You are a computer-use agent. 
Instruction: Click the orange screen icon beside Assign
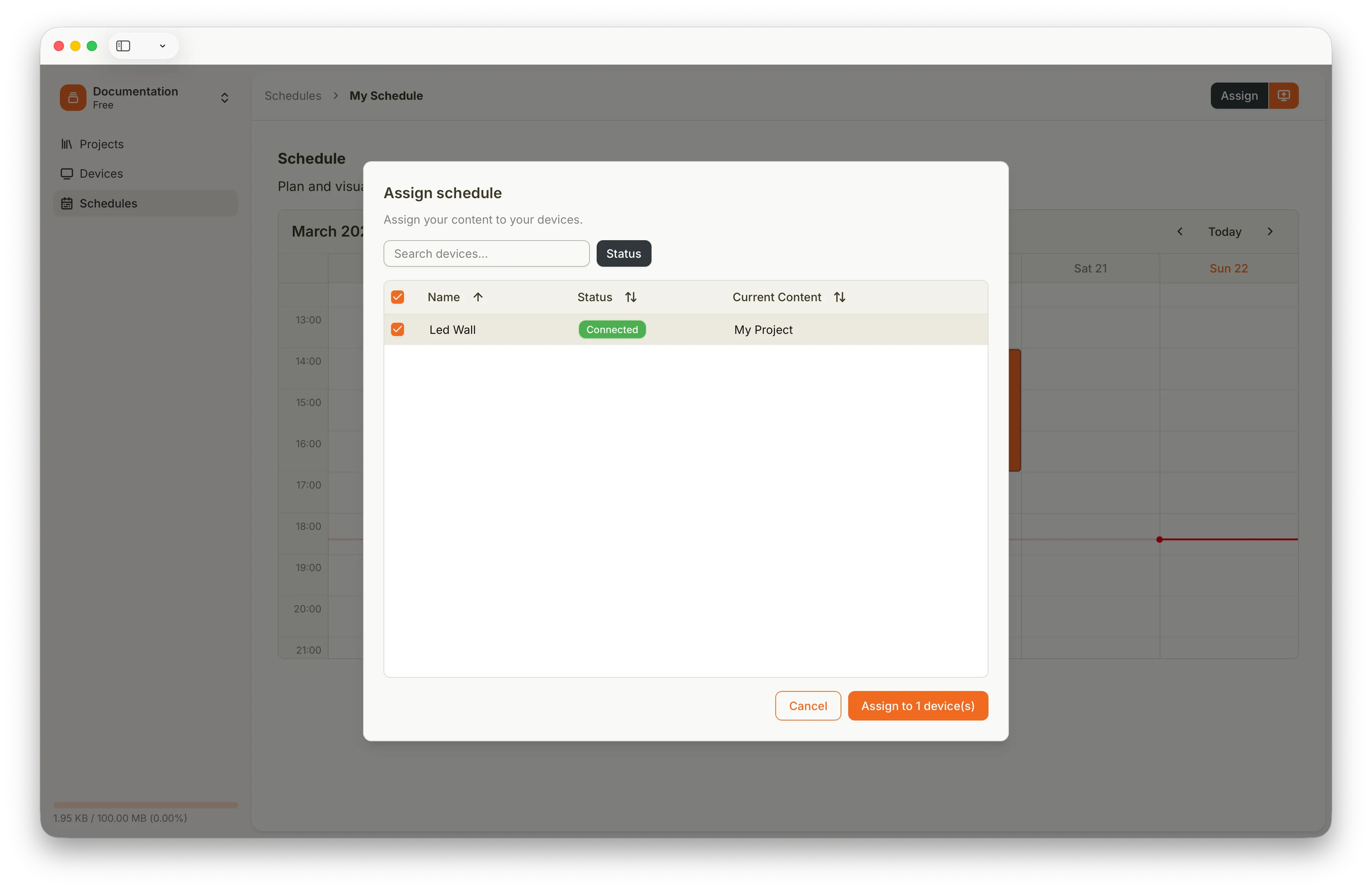[1283, 96]
